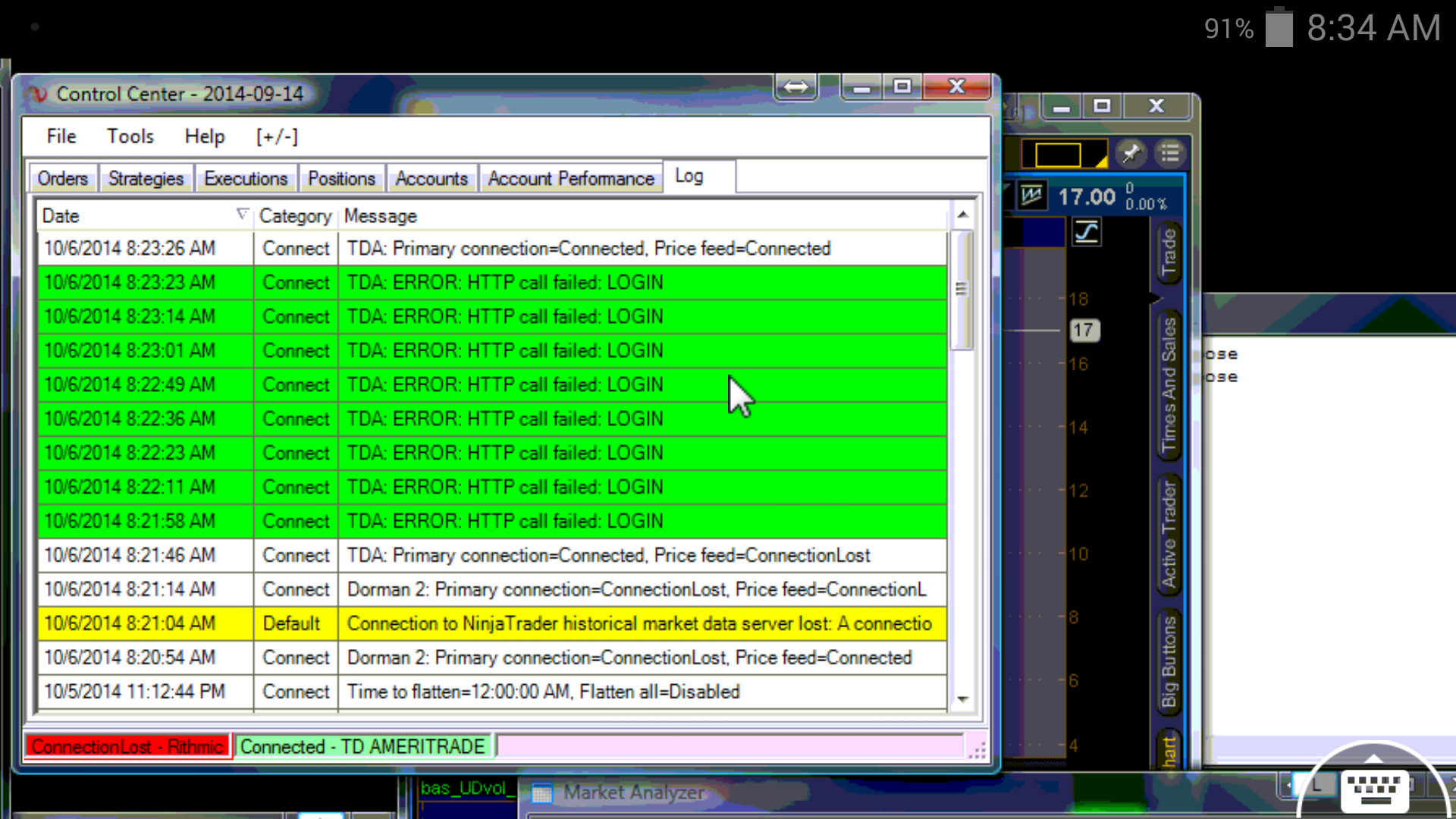
Task: Click the Trade side tab
Action: (x=1169, y=253)
